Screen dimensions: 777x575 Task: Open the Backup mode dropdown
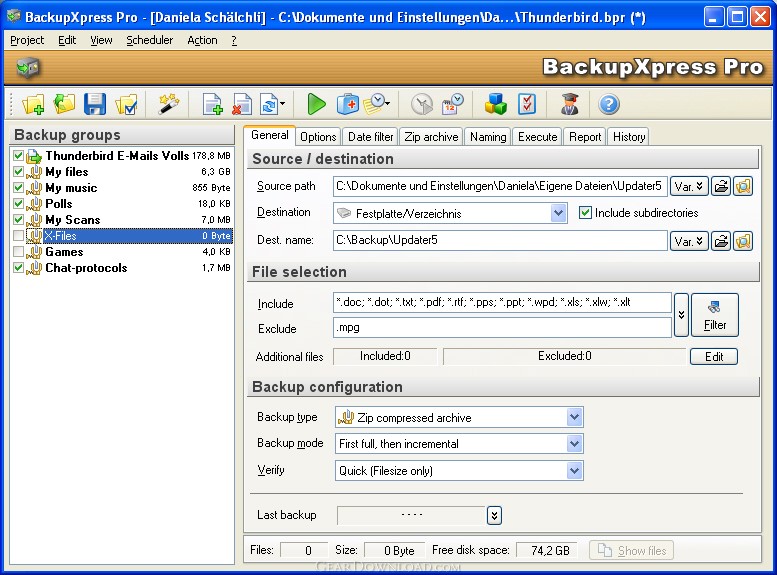[x=574, y=443]
